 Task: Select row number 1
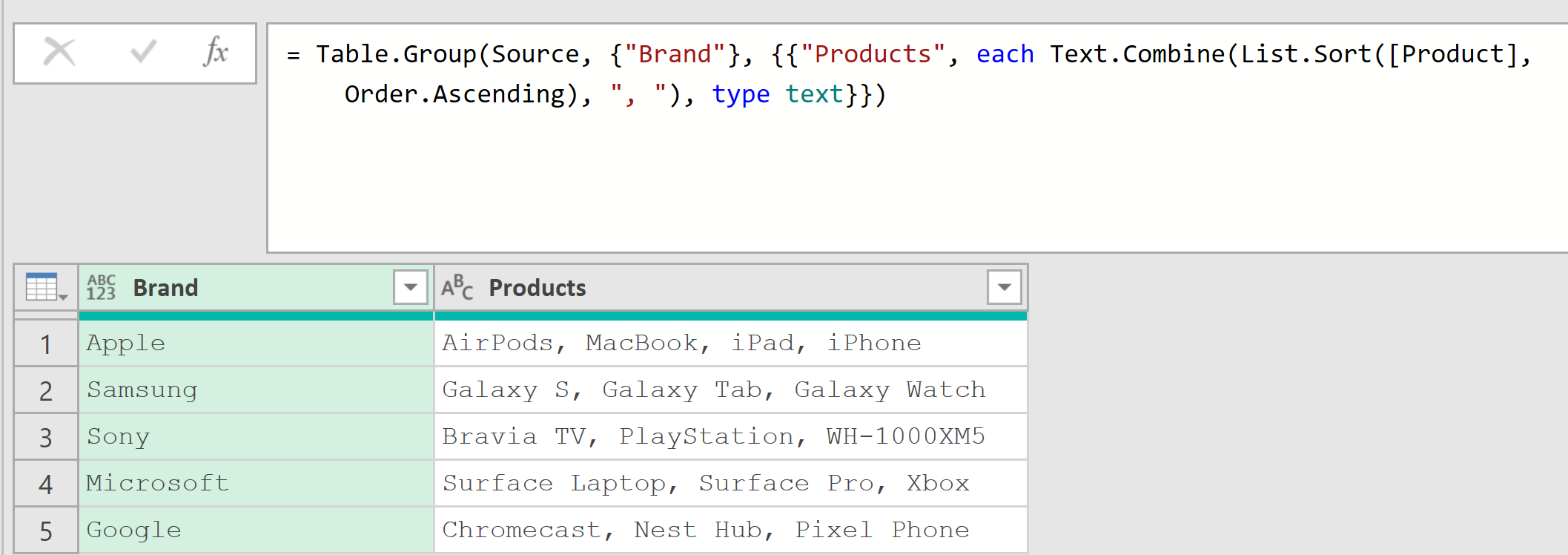point(46,344)
